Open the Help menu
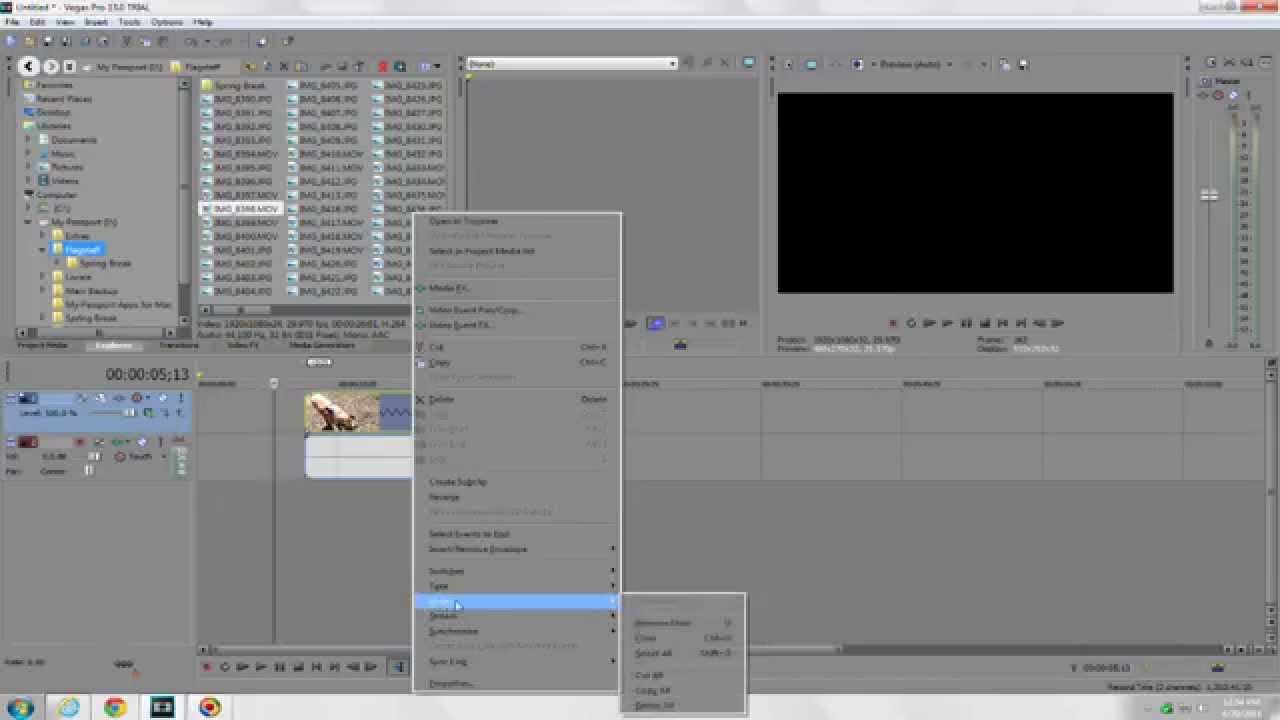This screenshot has width=1280, height=720. [x=202, y=22]
